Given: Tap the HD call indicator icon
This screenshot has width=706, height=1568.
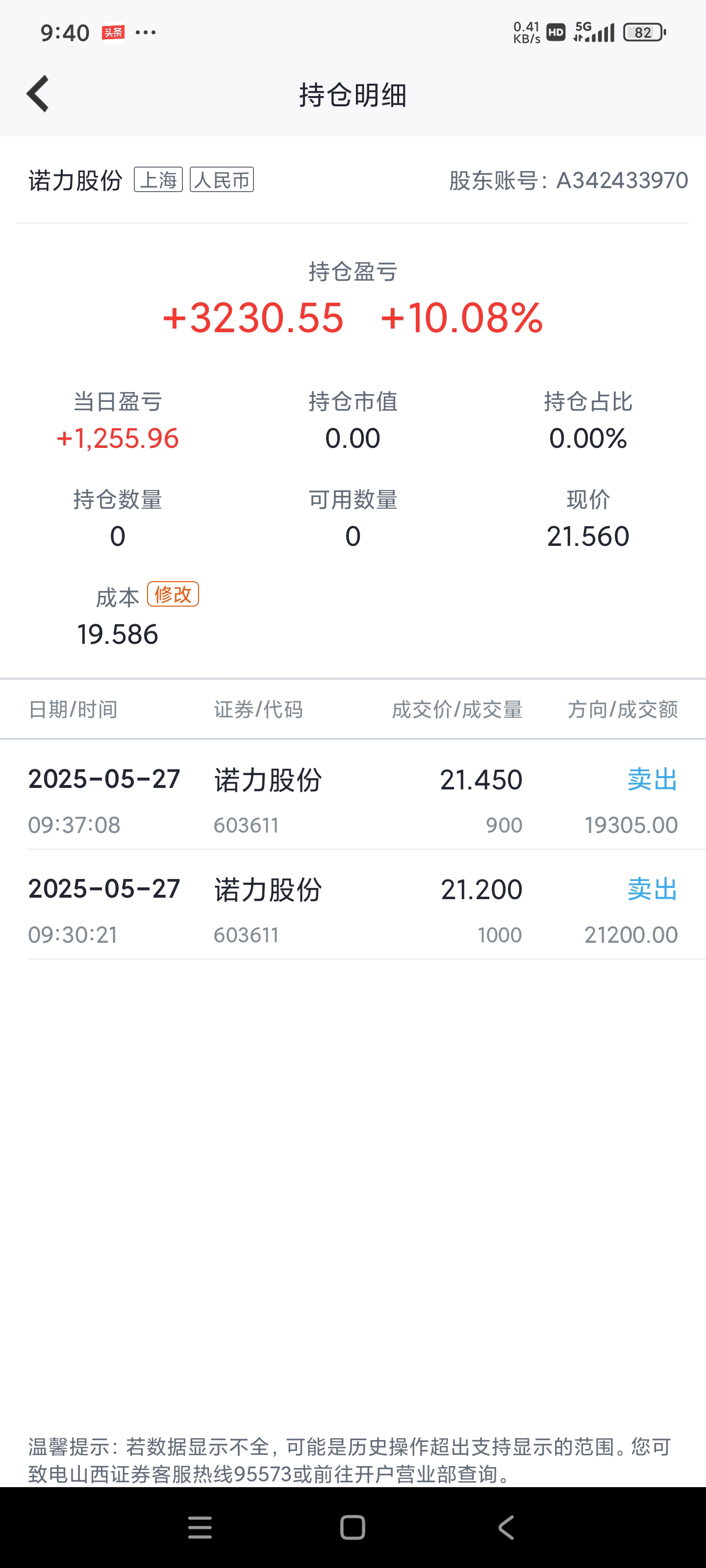Looking at the screenshot, I should (x=555, y=32).
